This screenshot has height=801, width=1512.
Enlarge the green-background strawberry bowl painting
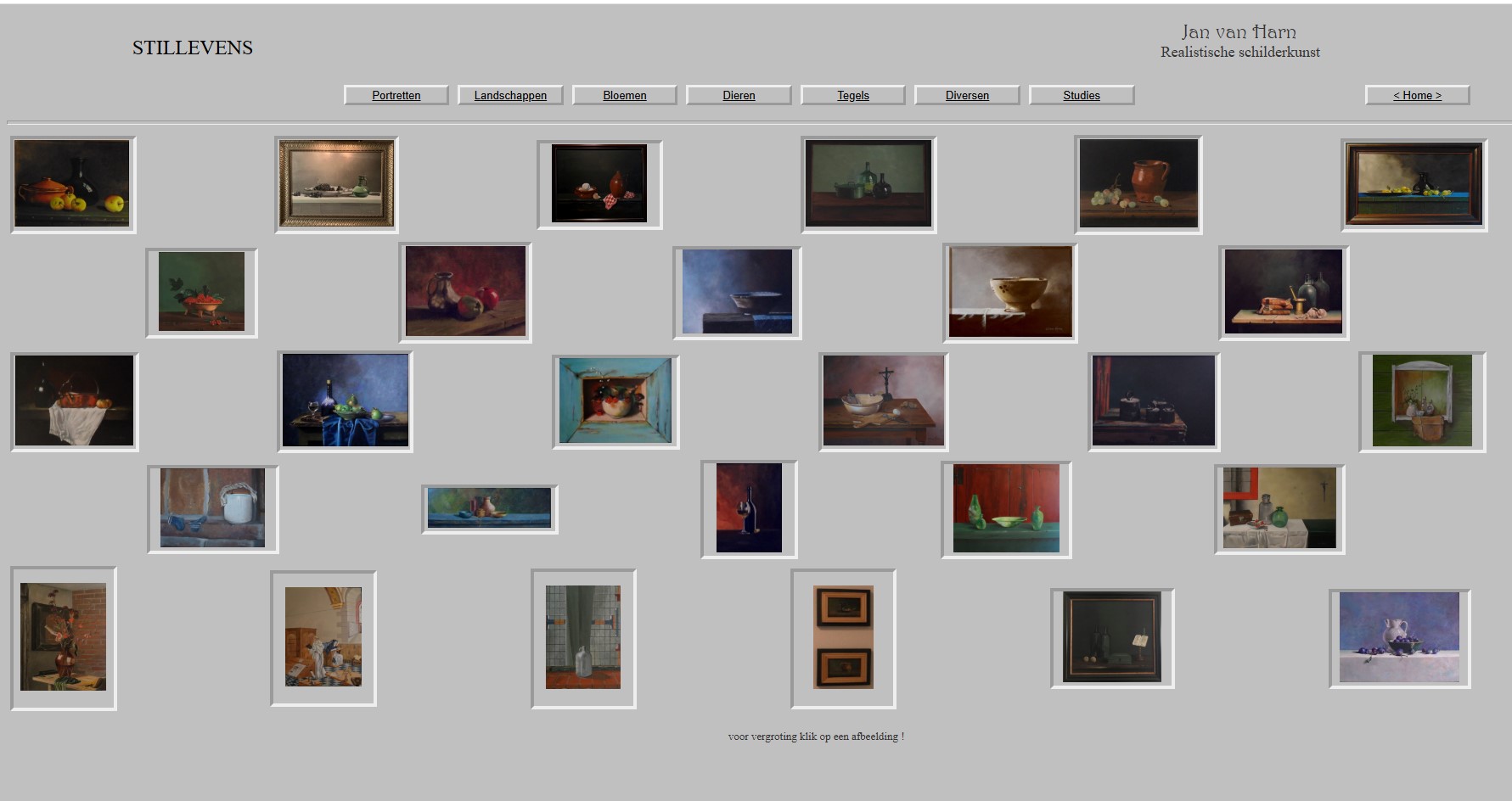pyautogui.click(x=201, y=293)
